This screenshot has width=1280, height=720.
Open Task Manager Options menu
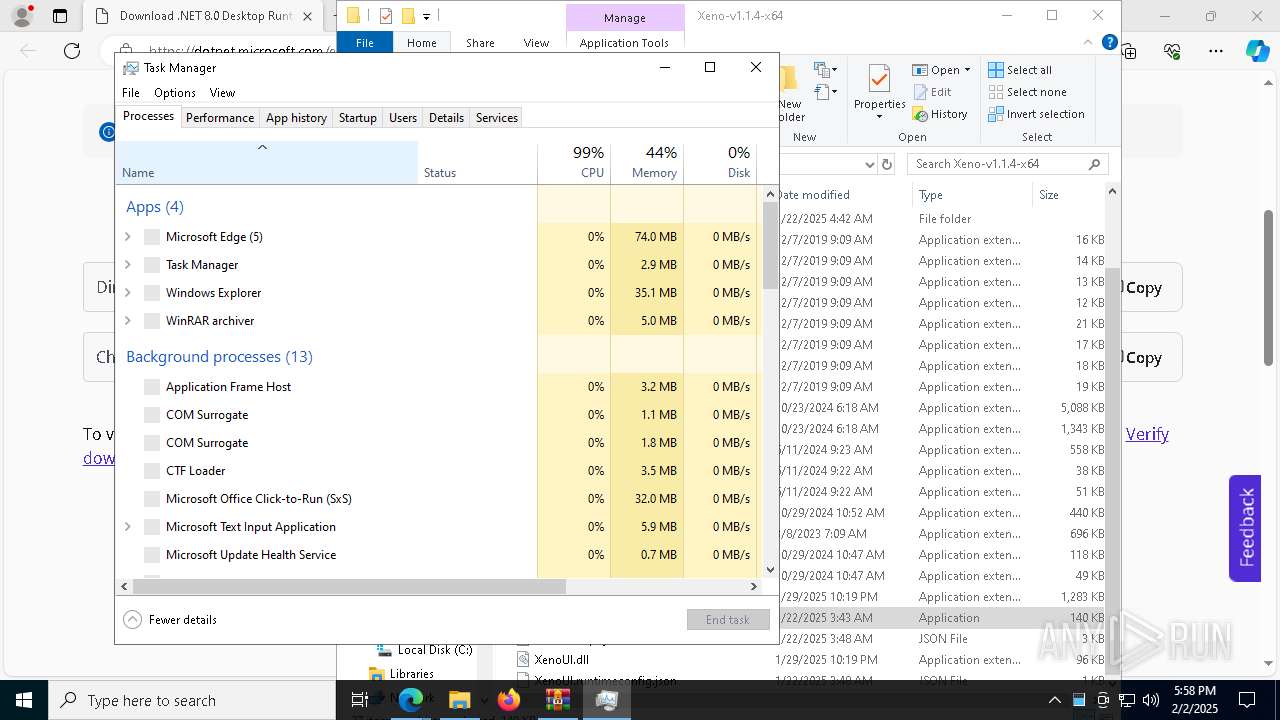click(175, 92)
